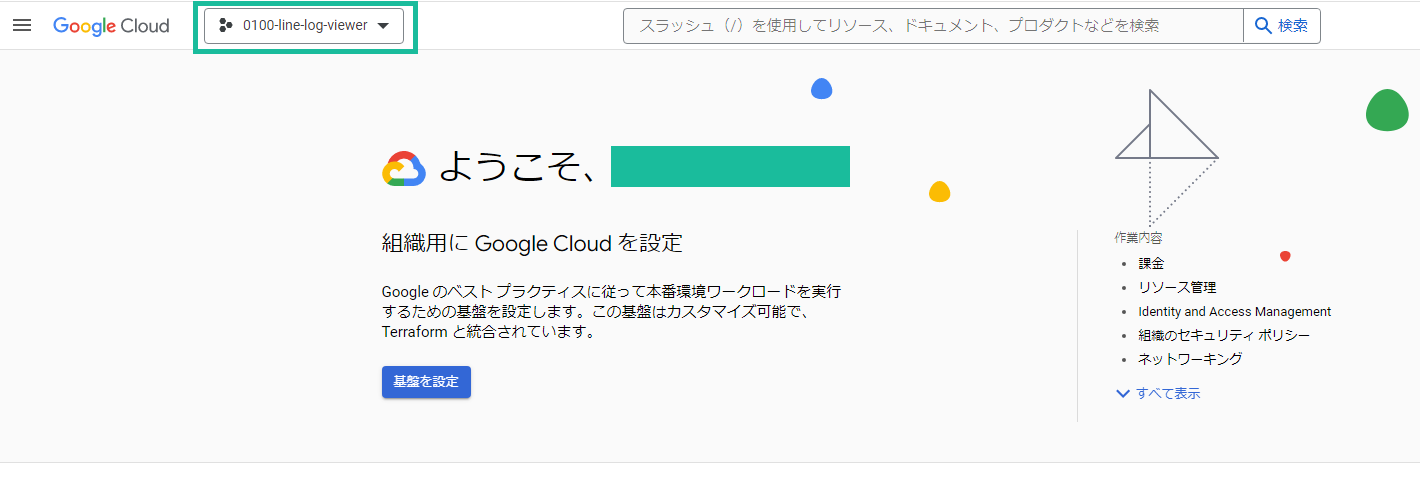Select the ネットワーキング list item
Image resolution: width=1420 pixels, height=484 pixels.
click(1190, 360)
